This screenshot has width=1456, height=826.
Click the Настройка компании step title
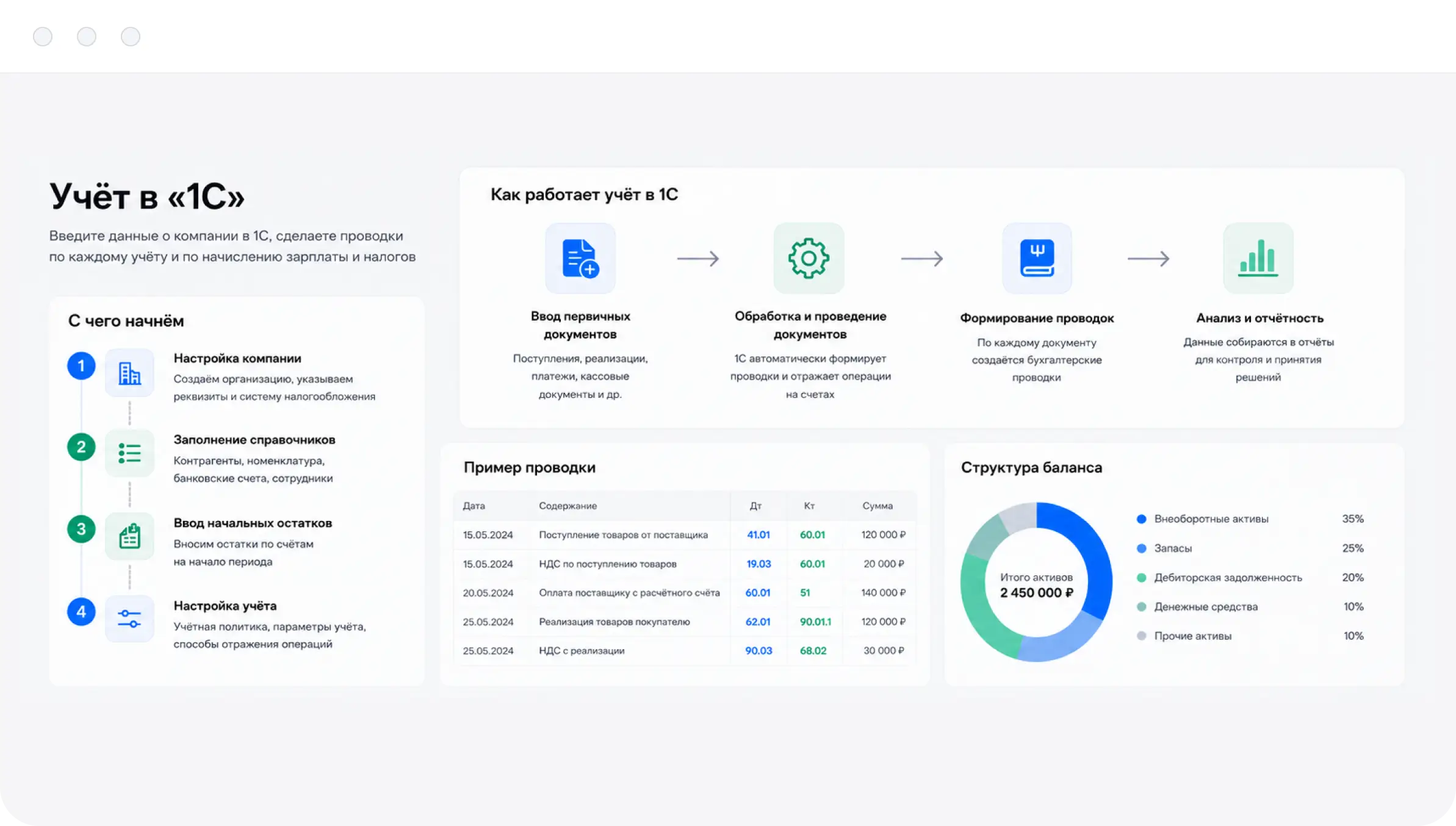point(237,359)
